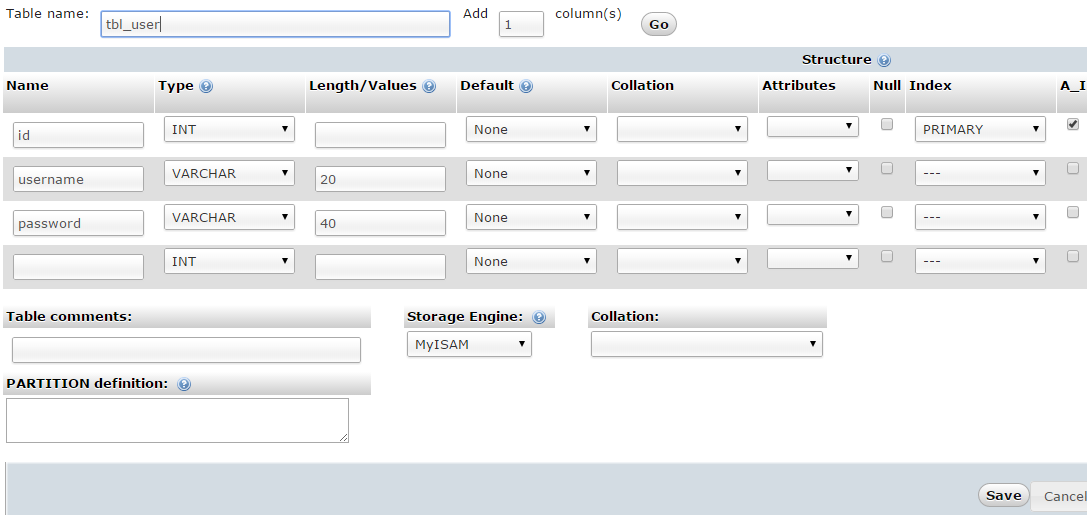Enable A_I checkbox for password row
1090x515 pixels.
(x=1073, y=213)
